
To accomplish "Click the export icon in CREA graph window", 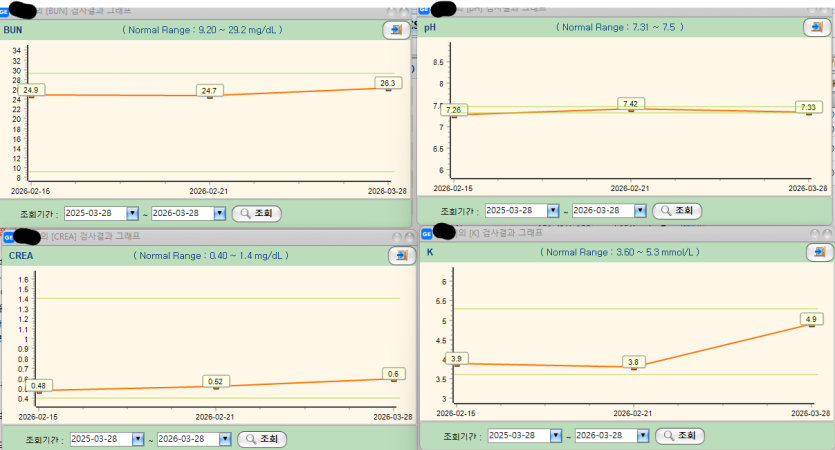I will coord(402,256).
